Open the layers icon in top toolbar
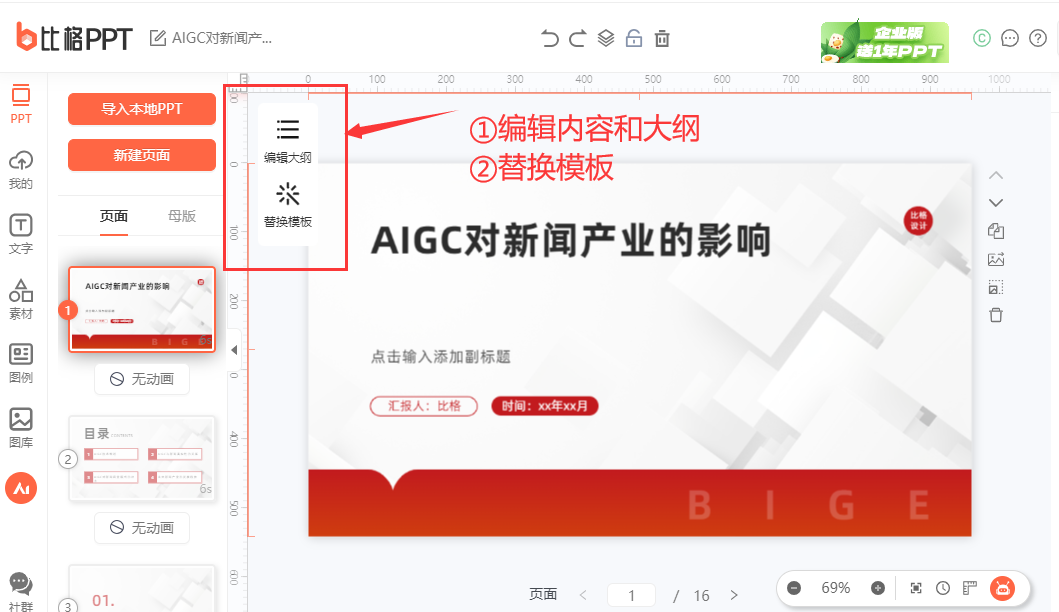This screenshot has height=612, width=1059. pos(606,38)
